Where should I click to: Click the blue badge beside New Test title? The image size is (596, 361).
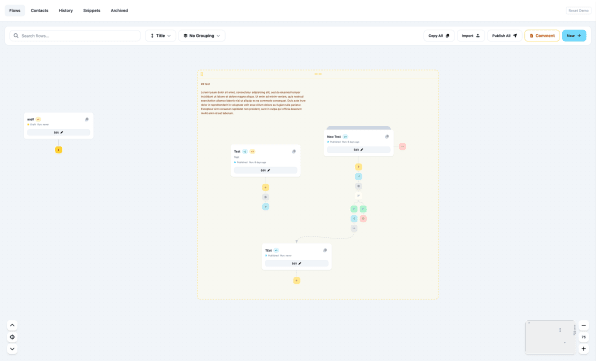[x=345, y=136]
